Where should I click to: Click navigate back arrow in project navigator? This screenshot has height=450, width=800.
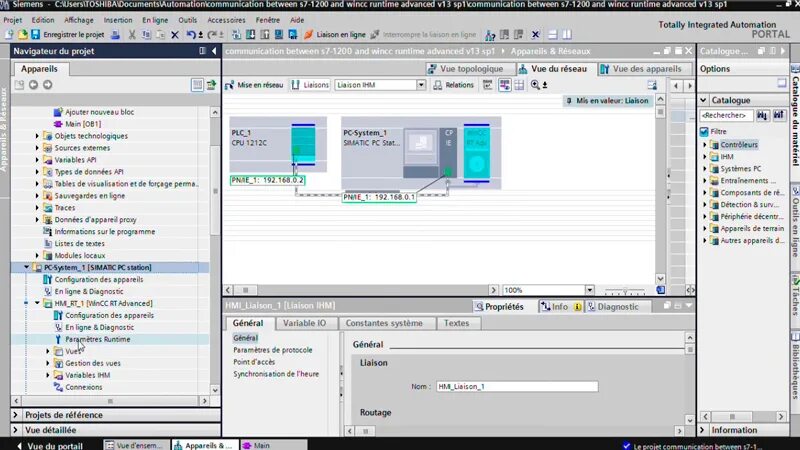point(33,85)
